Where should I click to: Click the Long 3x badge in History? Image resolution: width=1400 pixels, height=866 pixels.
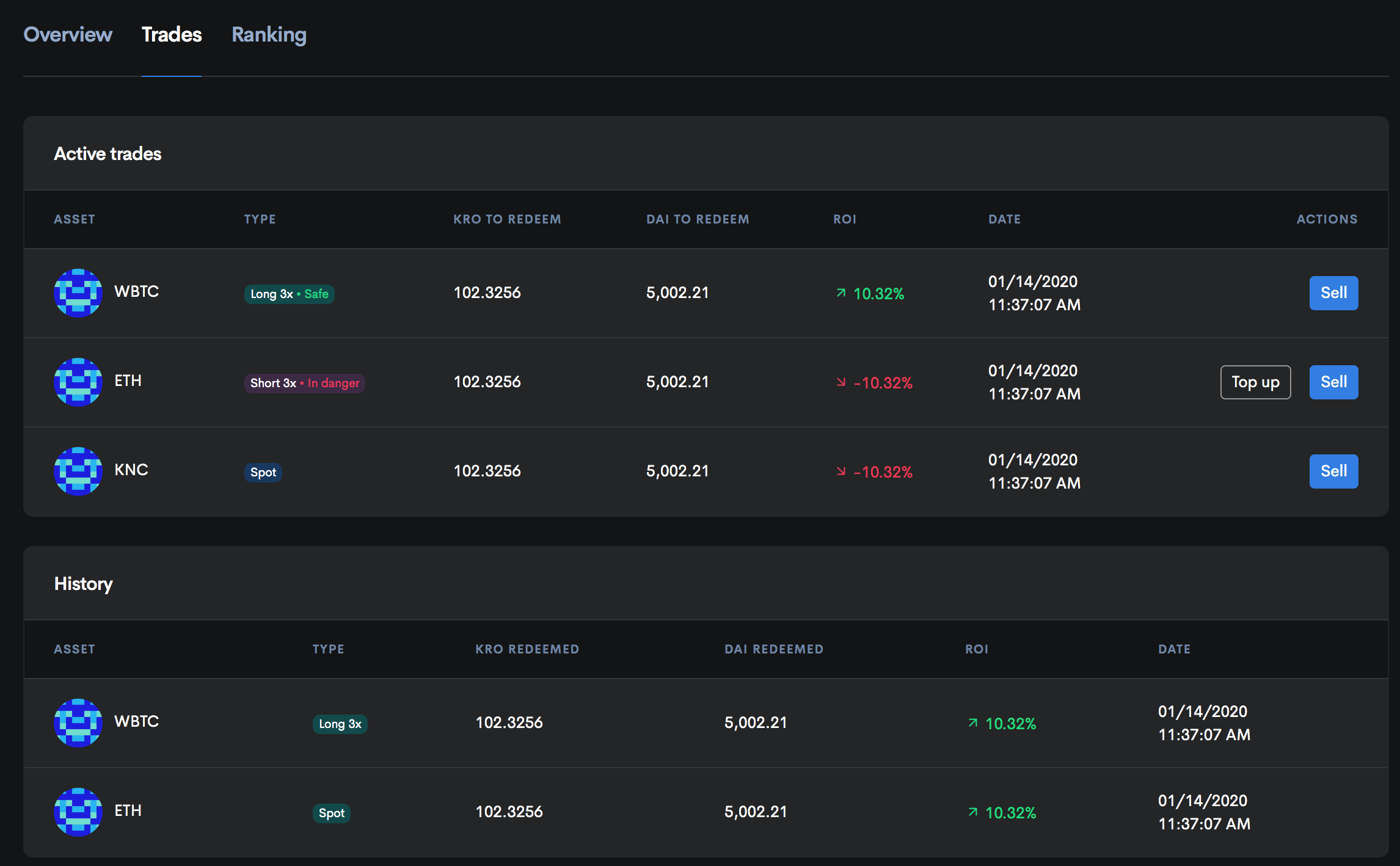click(x=340, y=724)
